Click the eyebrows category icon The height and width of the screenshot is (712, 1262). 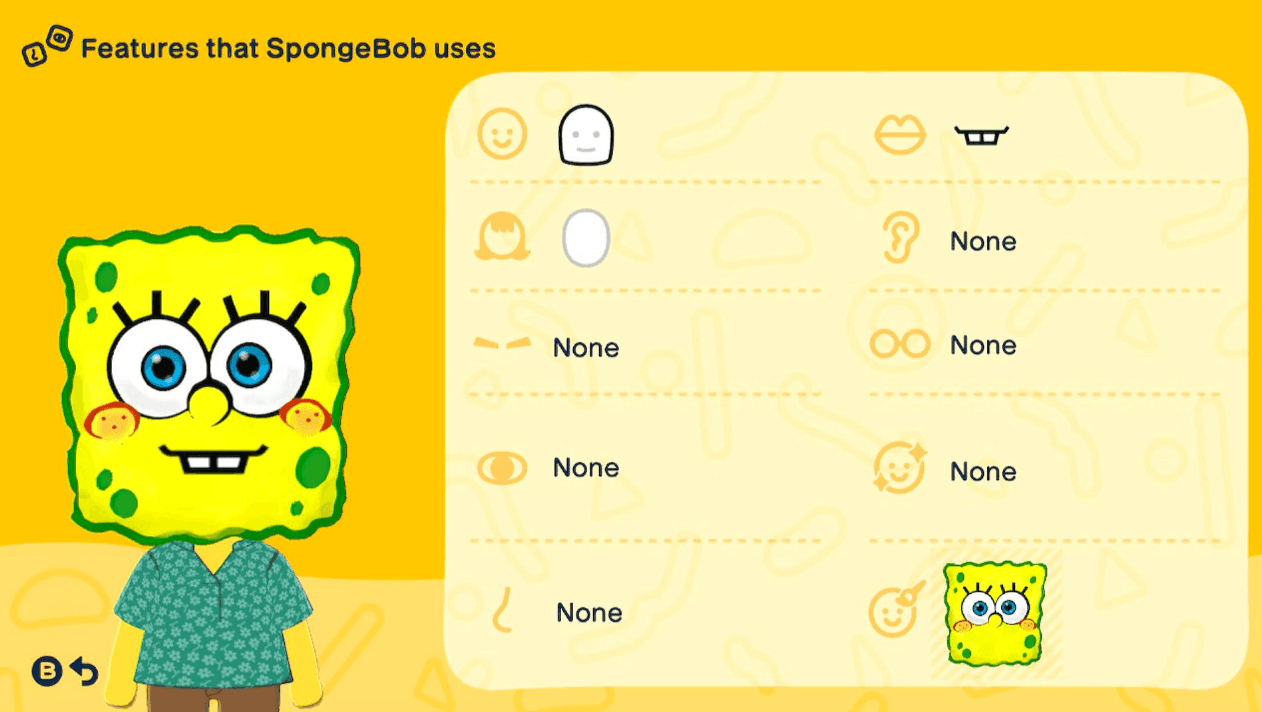tap(502, 344)
